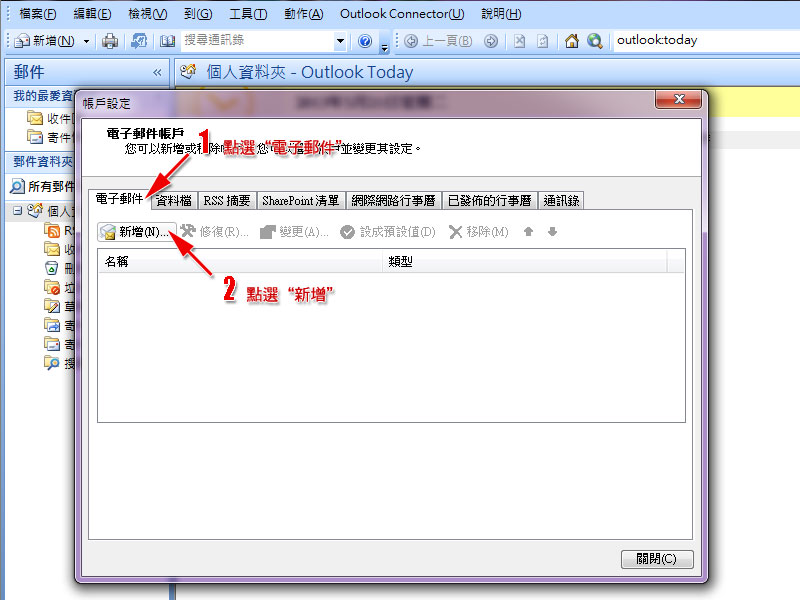800x600 pixels.
Task: Select the All Mail Items search icon (所有郵件)
Action: point(17,186)
